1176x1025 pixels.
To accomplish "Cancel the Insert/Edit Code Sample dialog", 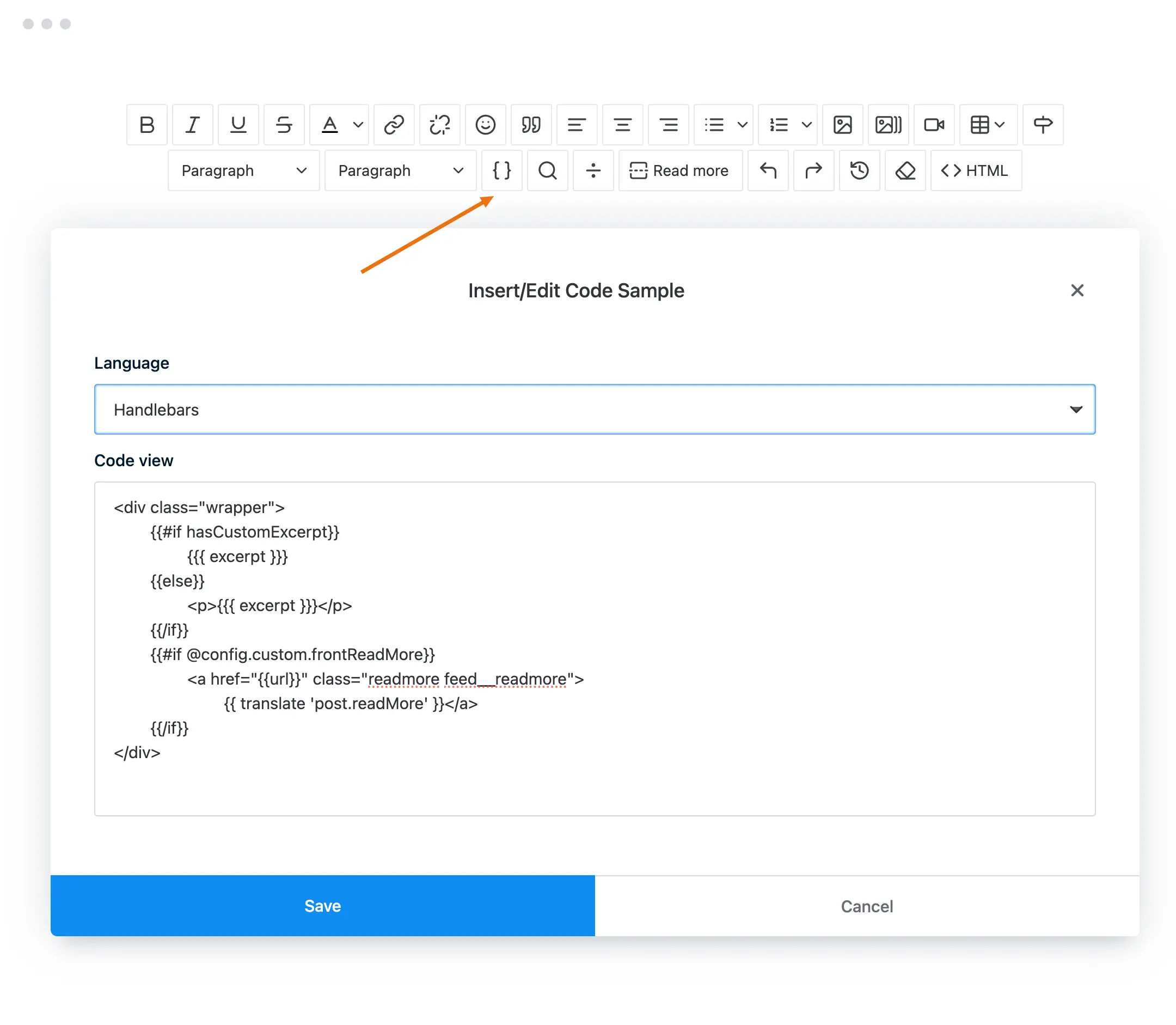I will tap(867, 906).
